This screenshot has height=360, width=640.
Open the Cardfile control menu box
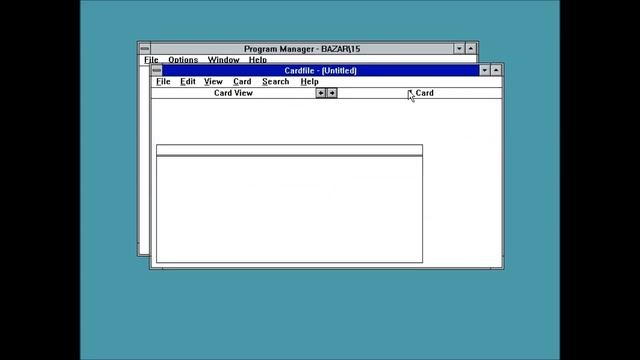[157, 70]
